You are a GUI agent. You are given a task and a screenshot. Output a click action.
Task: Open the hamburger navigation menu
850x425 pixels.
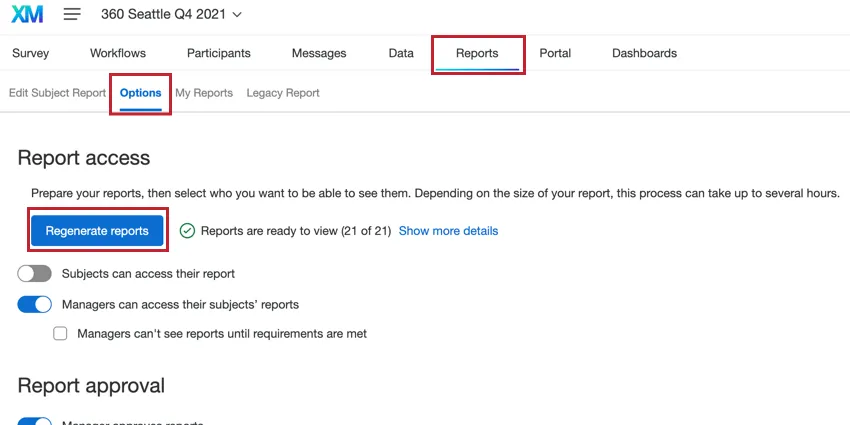72,15
